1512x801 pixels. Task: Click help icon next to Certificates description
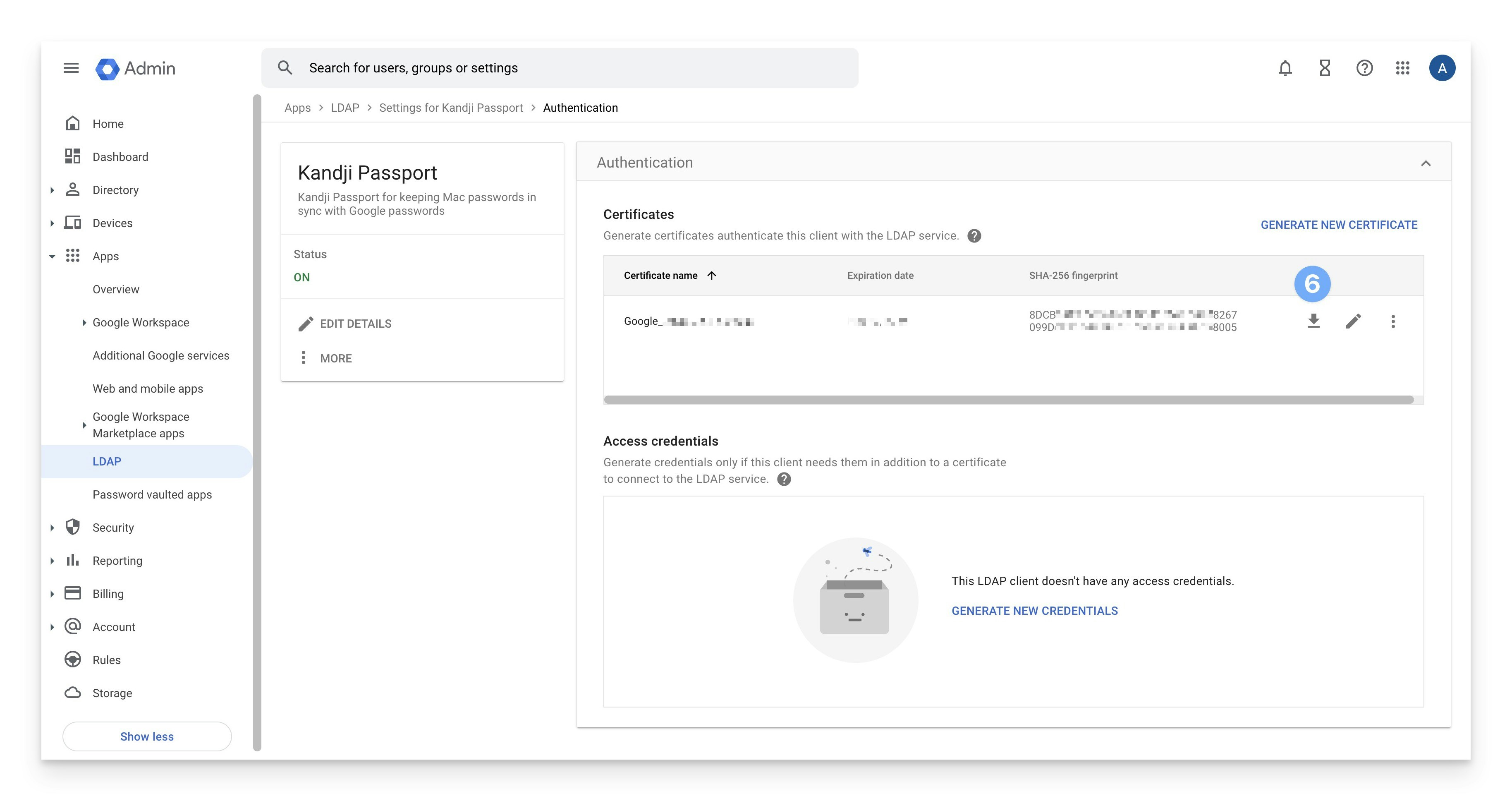974,235
